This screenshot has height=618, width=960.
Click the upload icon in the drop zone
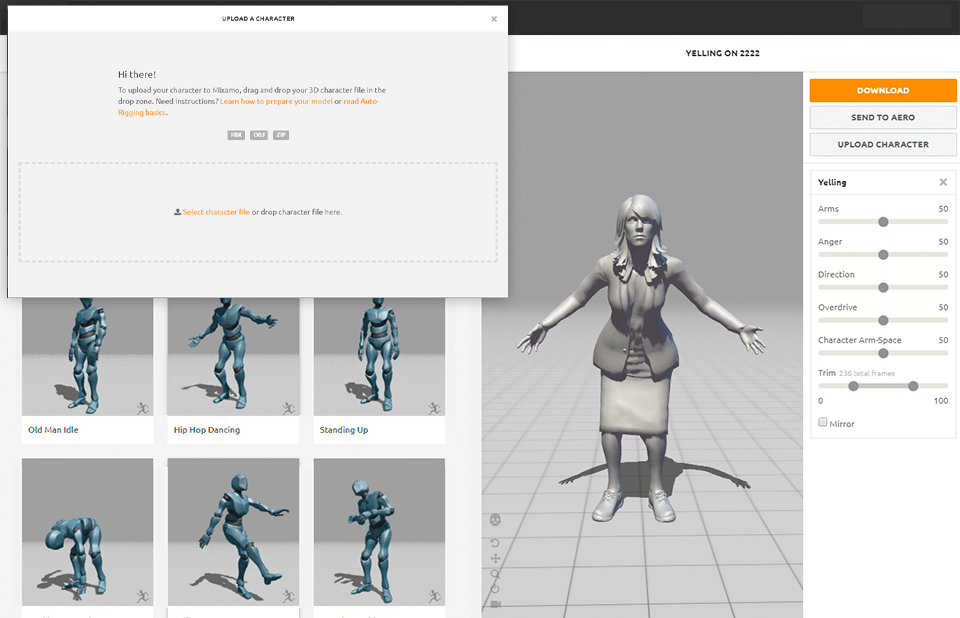point(179,210)
